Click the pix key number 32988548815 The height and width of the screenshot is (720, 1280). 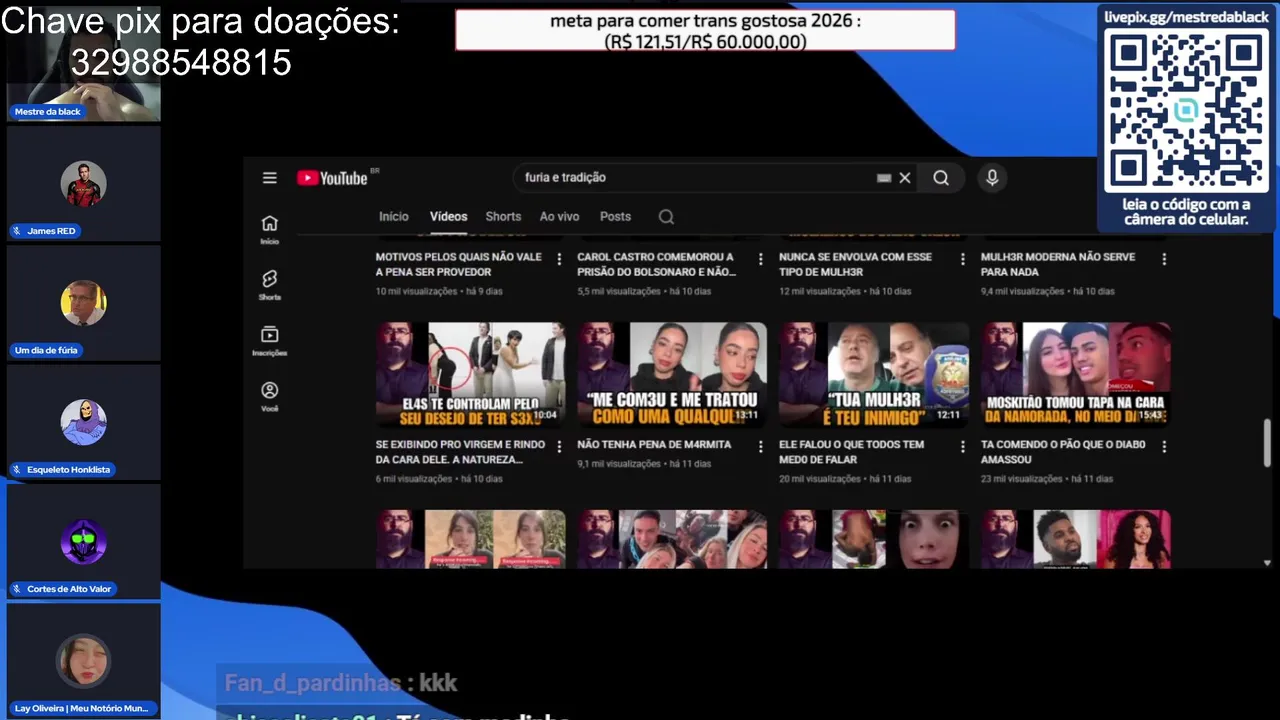pyautogui.click(x=181, y=63)
